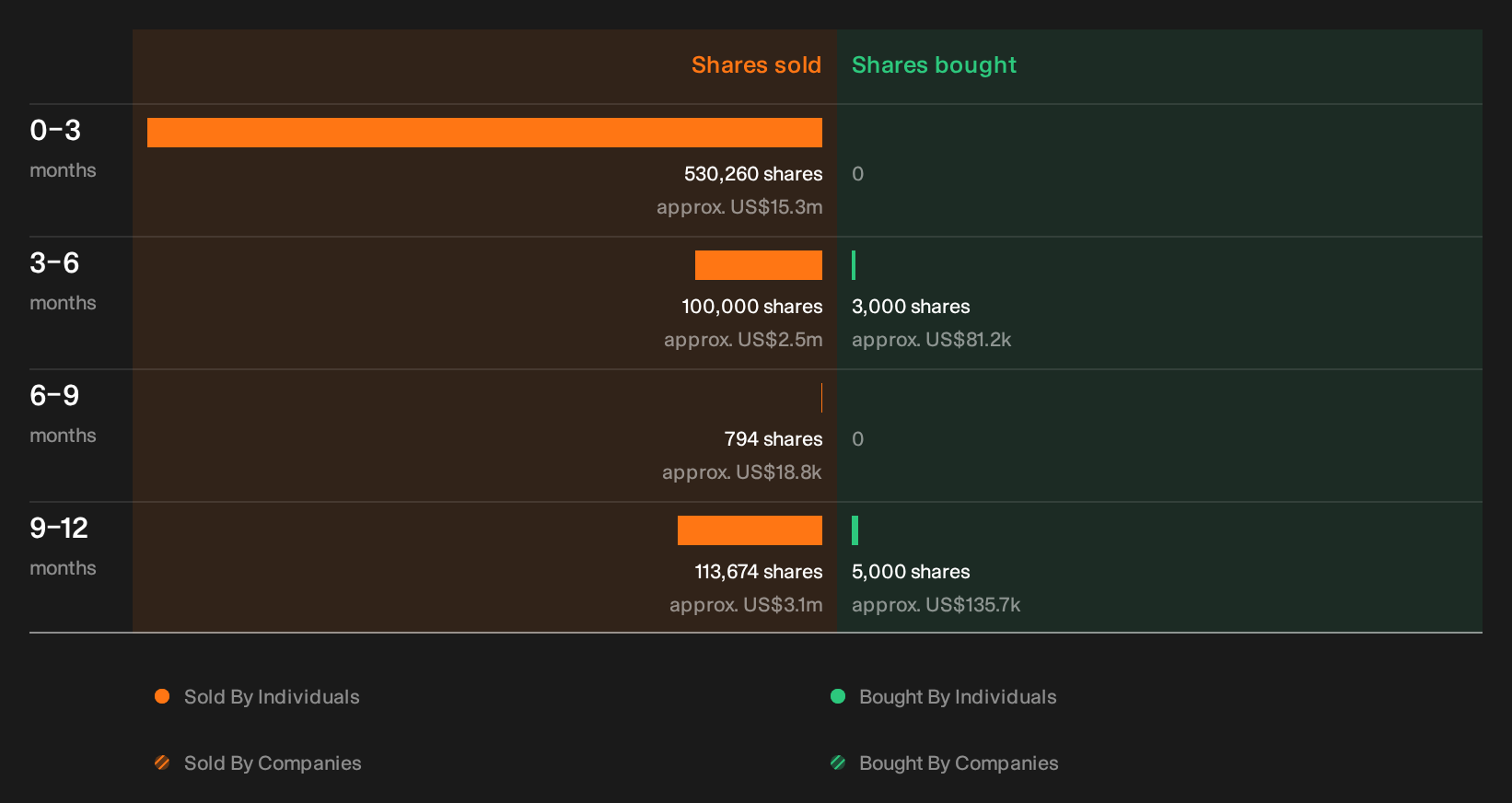
Task: Select the 9-12 months green bought bar
Action: point(855,530)
